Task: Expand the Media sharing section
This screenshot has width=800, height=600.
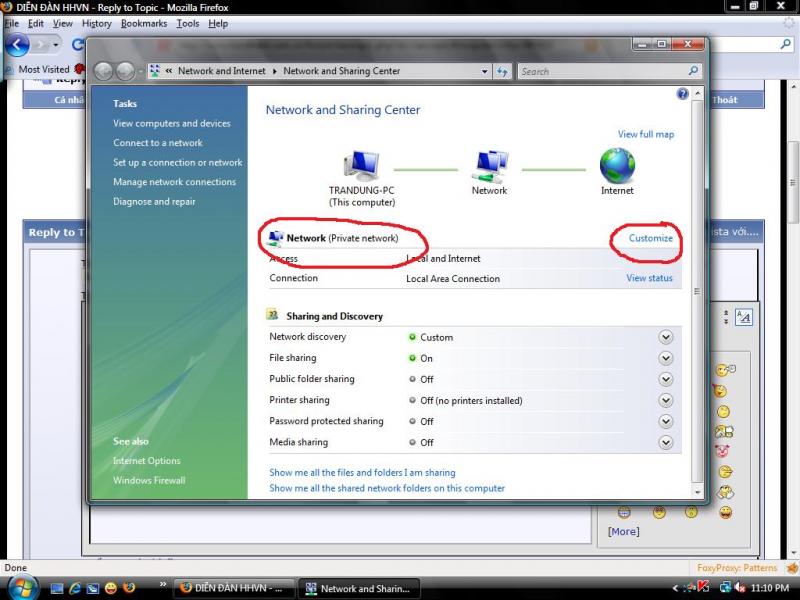Action: click(x=666, y=442)
